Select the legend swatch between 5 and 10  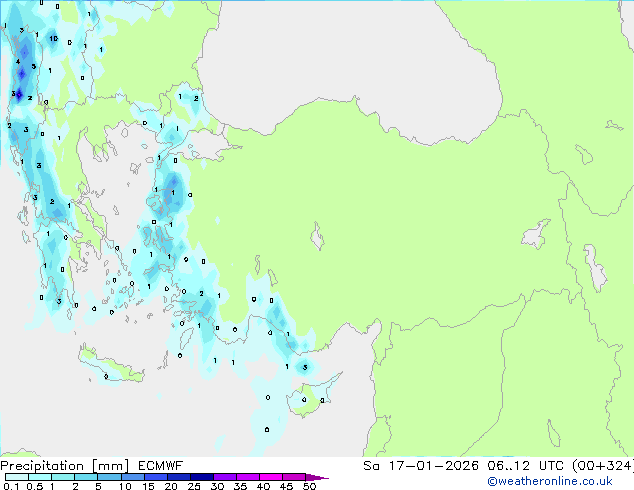click(109, 477)
